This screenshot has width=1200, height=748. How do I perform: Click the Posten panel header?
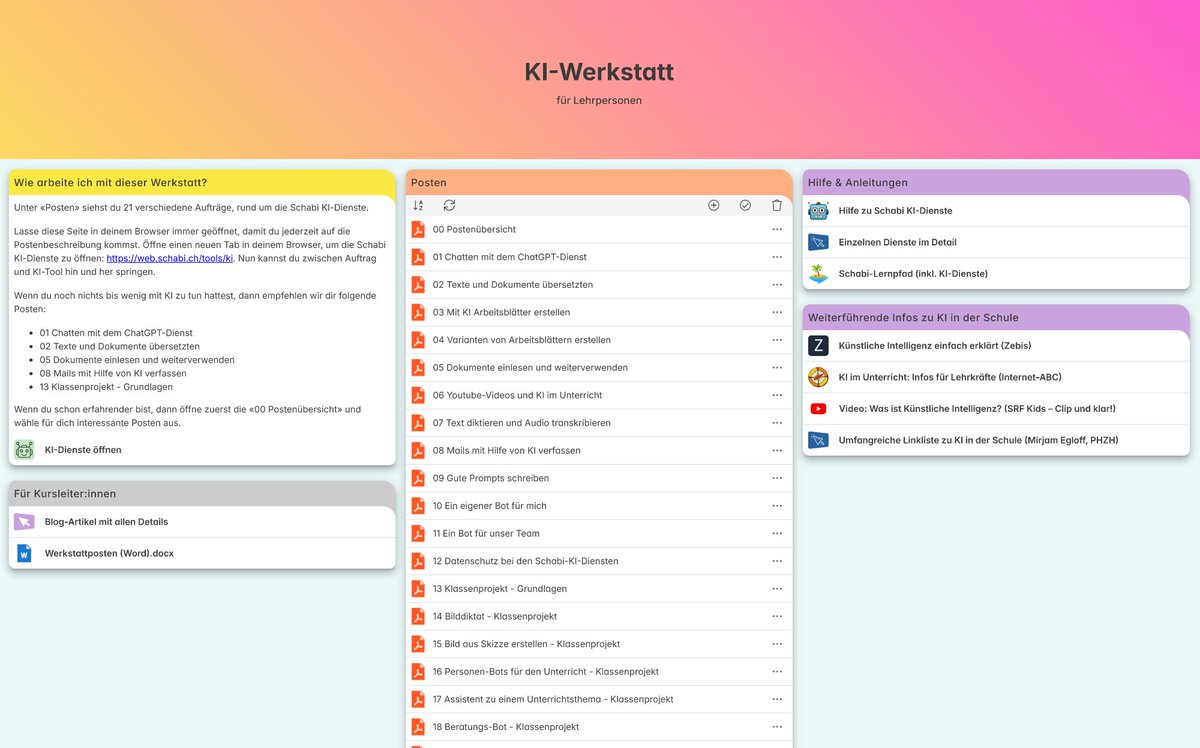click(599, 182)
